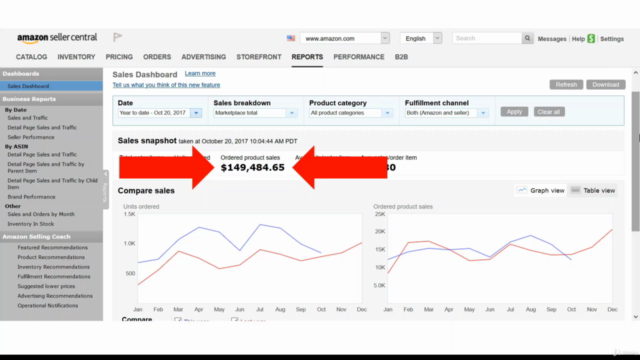The width and height of the screenshot is (640, 360).
Task: Open the Learn more link
Action: pos(200,73)
